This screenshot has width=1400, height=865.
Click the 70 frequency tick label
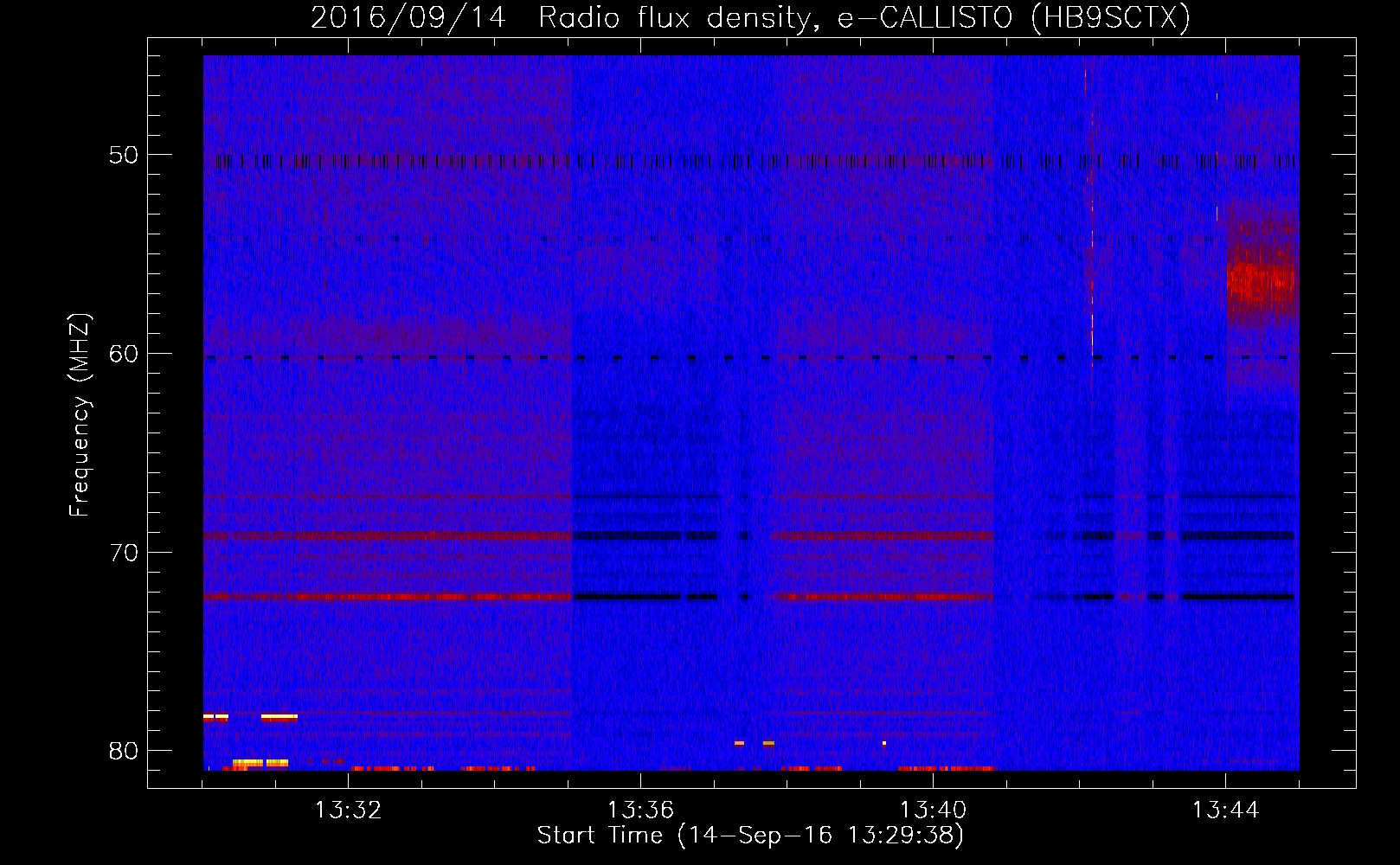124,552
